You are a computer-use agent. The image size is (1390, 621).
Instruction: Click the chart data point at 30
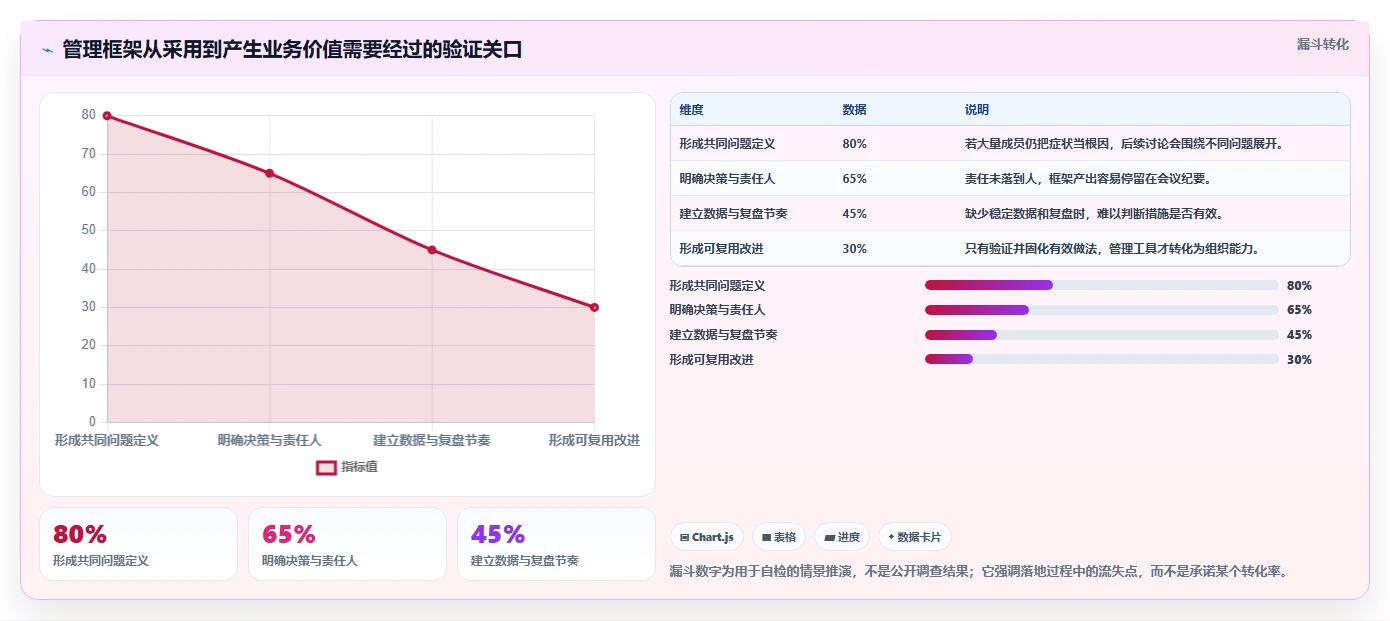point(594,307)
